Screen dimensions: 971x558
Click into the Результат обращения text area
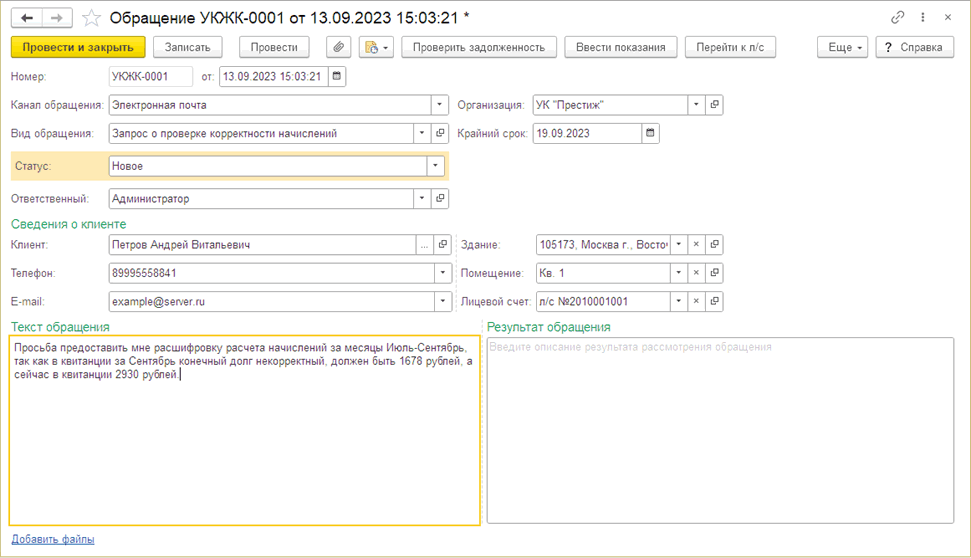coord(719,430)
